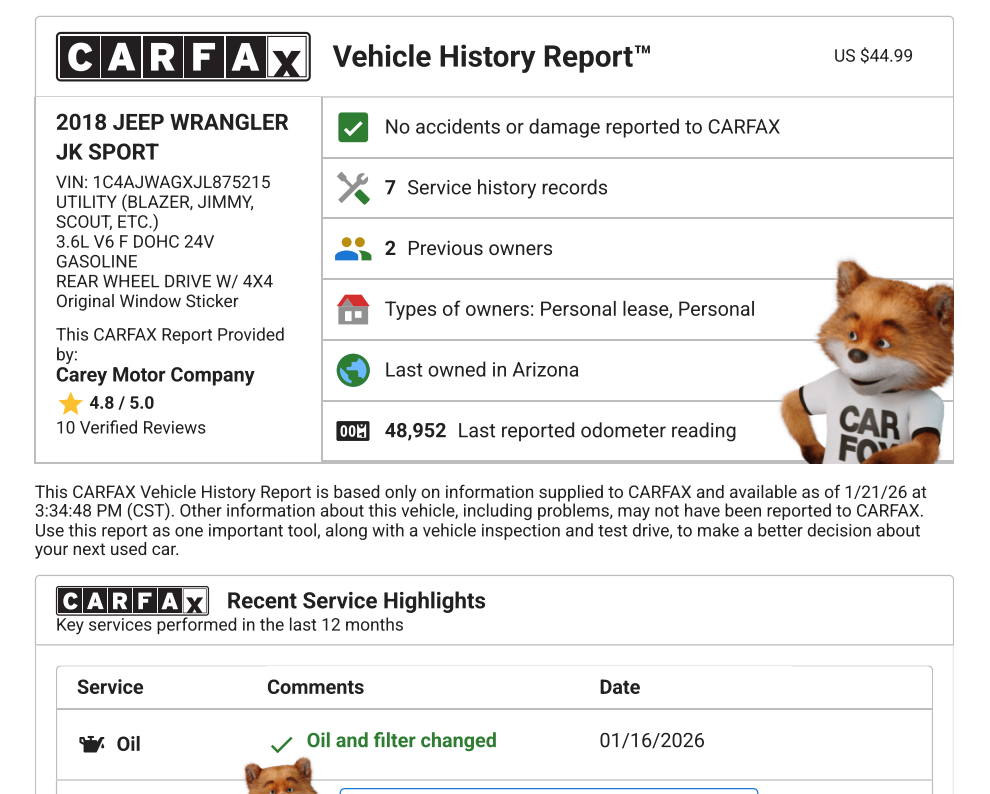Open Carey Motor Company dealer page

tap(155, 375)
